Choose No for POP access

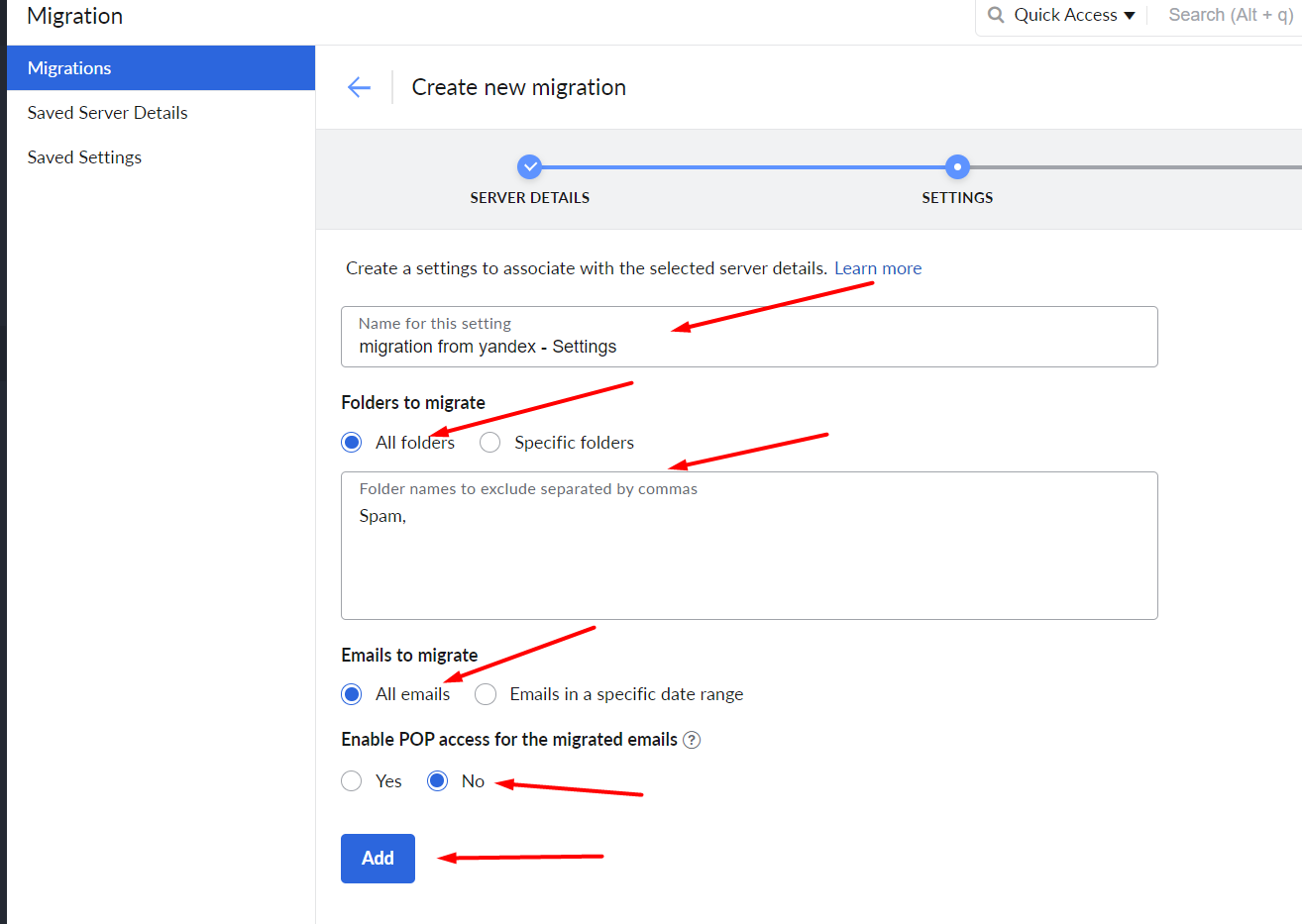point(437,781)
